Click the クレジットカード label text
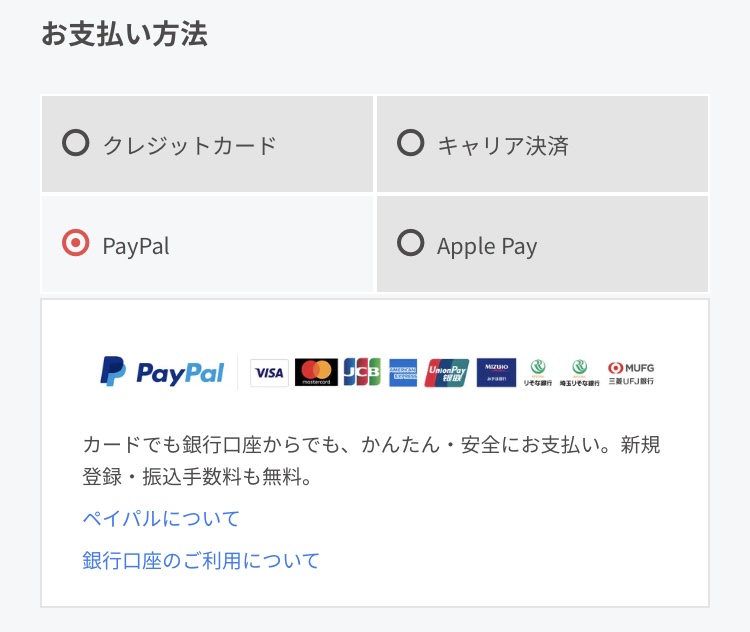 click(x=190, y=145)
